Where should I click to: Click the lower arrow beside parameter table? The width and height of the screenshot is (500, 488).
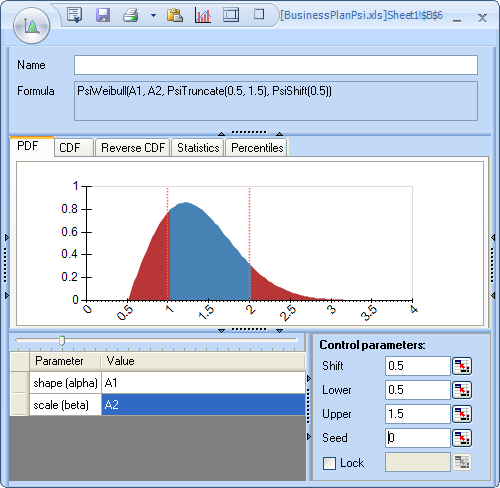coord(309,436)
